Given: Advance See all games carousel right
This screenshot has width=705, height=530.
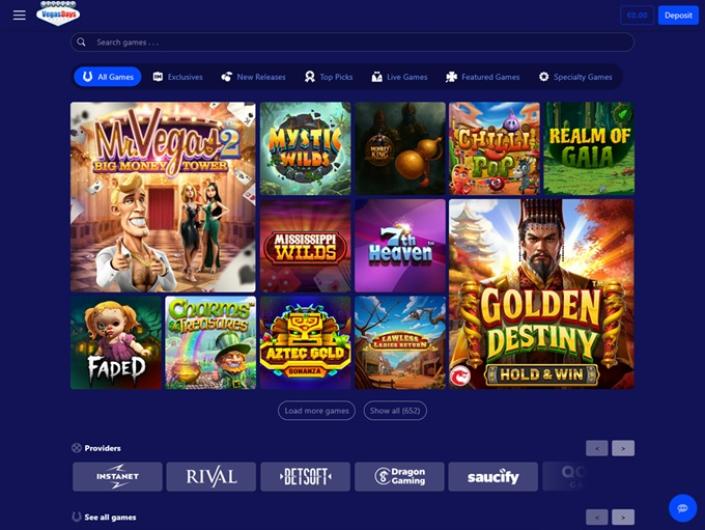Looking at the screenshot, I should pyautogui.click(x=623, y=517).
